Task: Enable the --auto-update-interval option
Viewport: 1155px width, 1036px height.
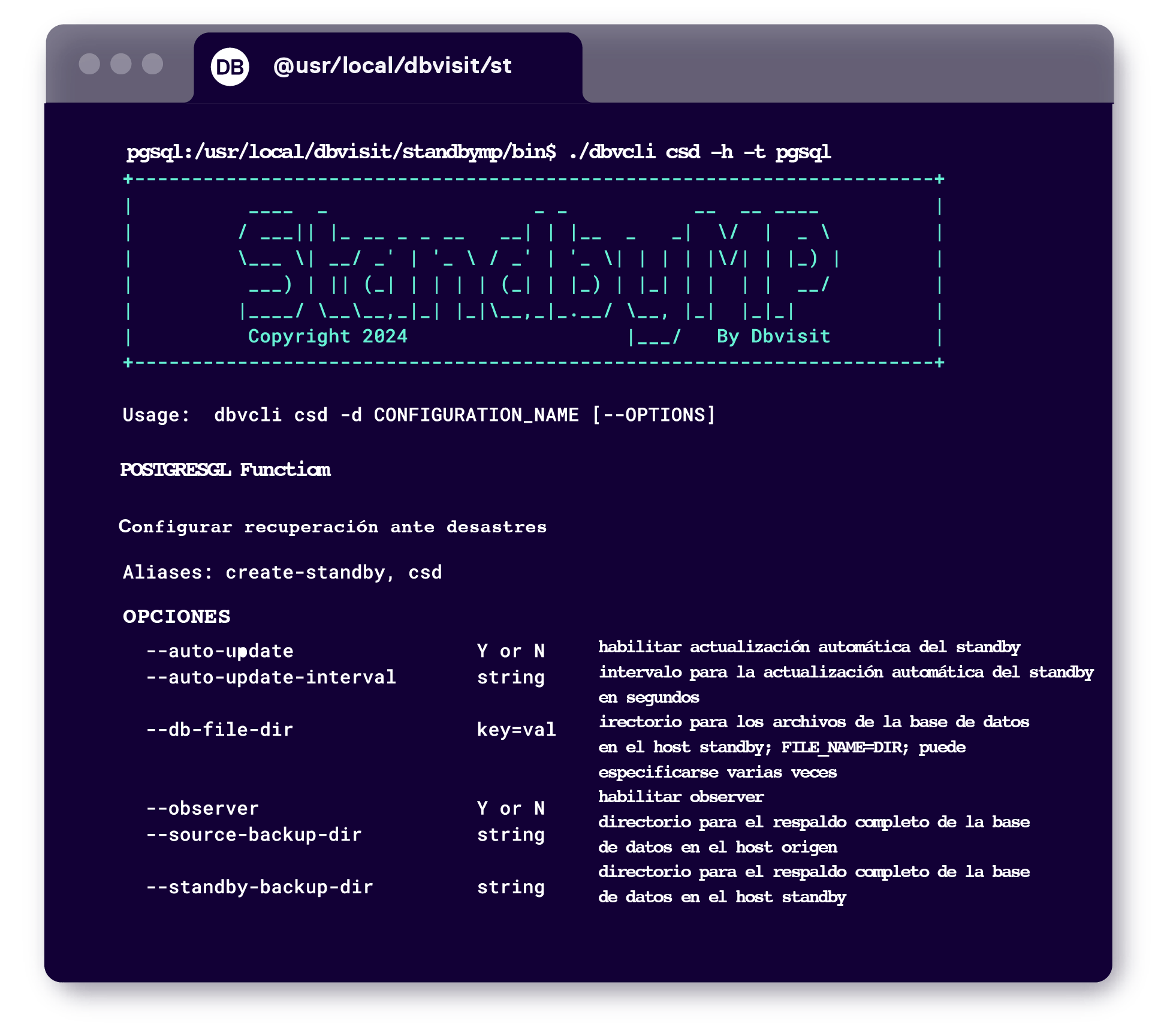Action: [271, 677]
